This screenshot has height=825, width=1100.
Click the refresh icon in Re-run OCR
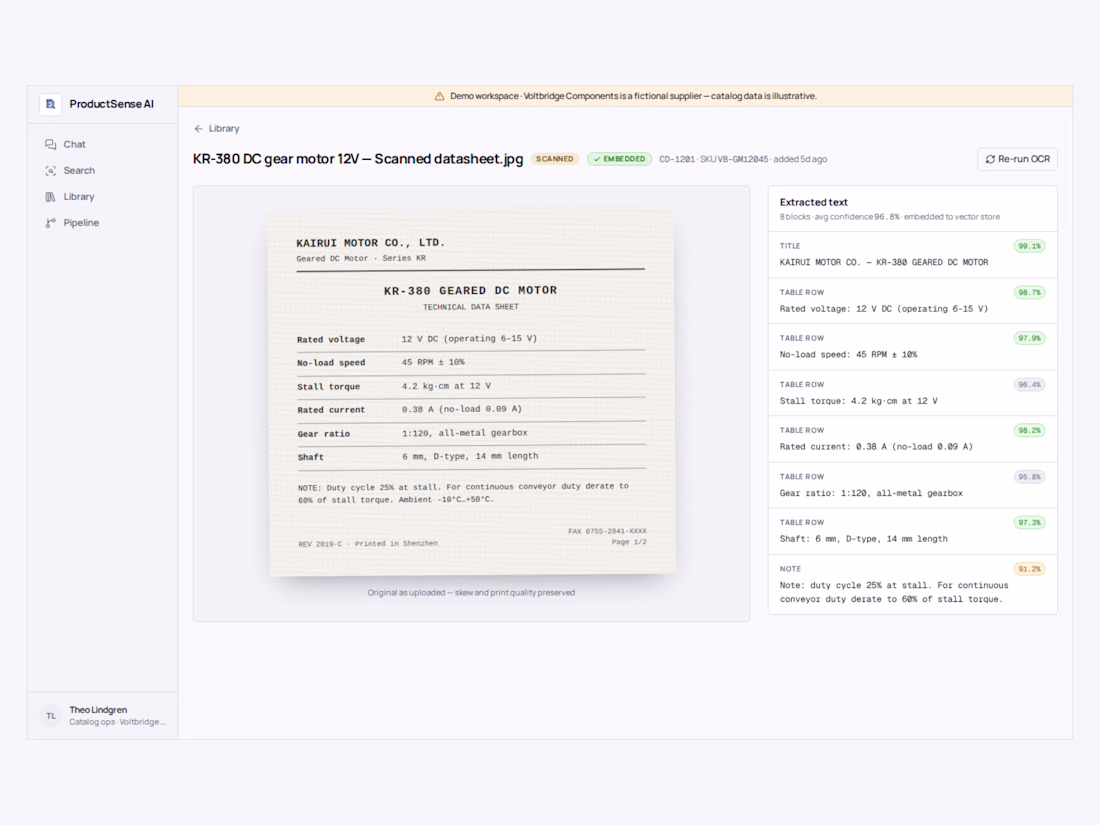(990, 159)
